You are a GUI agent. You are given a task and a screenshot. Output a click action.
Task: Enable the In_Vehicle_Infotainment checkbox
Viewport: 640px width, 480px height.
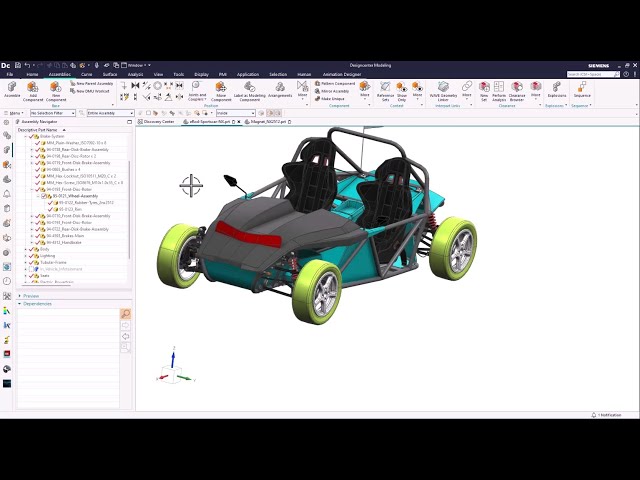(x=31, y=269)
